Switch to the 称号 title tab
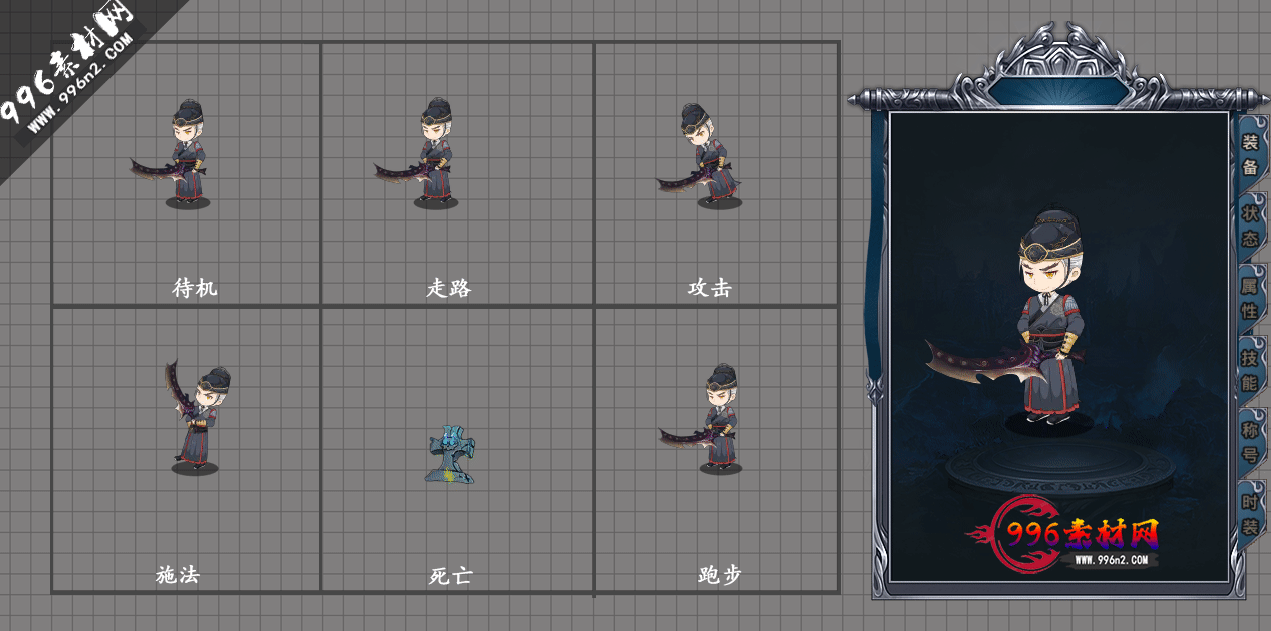Image resolution: width=1271 pixels, height=631 pixels. pos(1250,442)
